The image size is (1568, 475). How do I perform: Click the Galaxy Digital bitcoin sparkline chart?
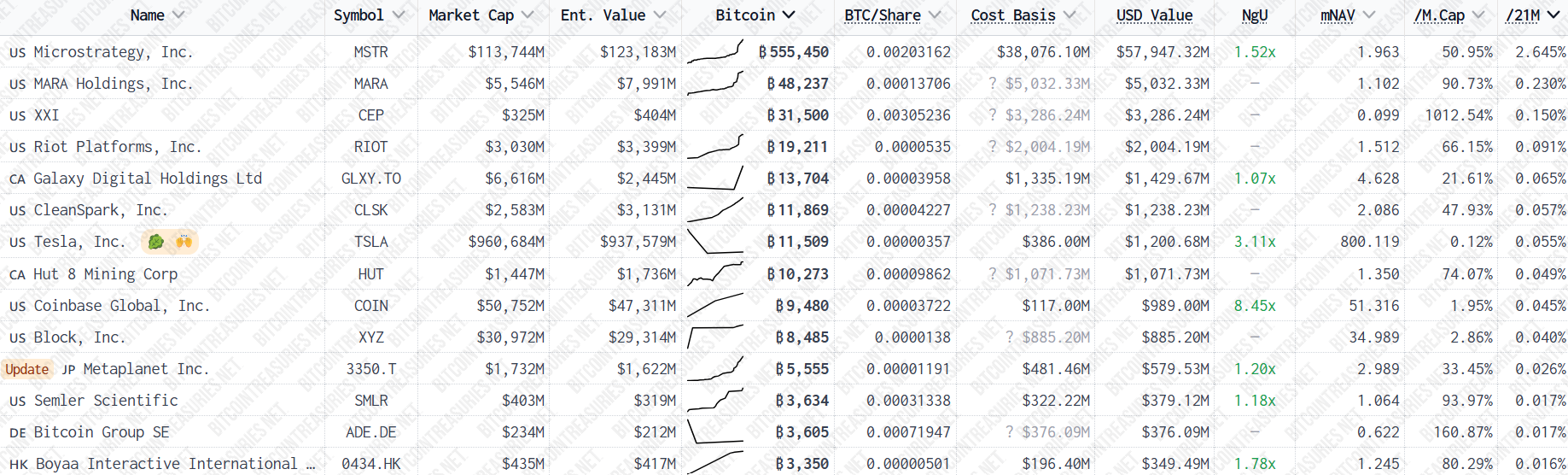click(715, 179)
